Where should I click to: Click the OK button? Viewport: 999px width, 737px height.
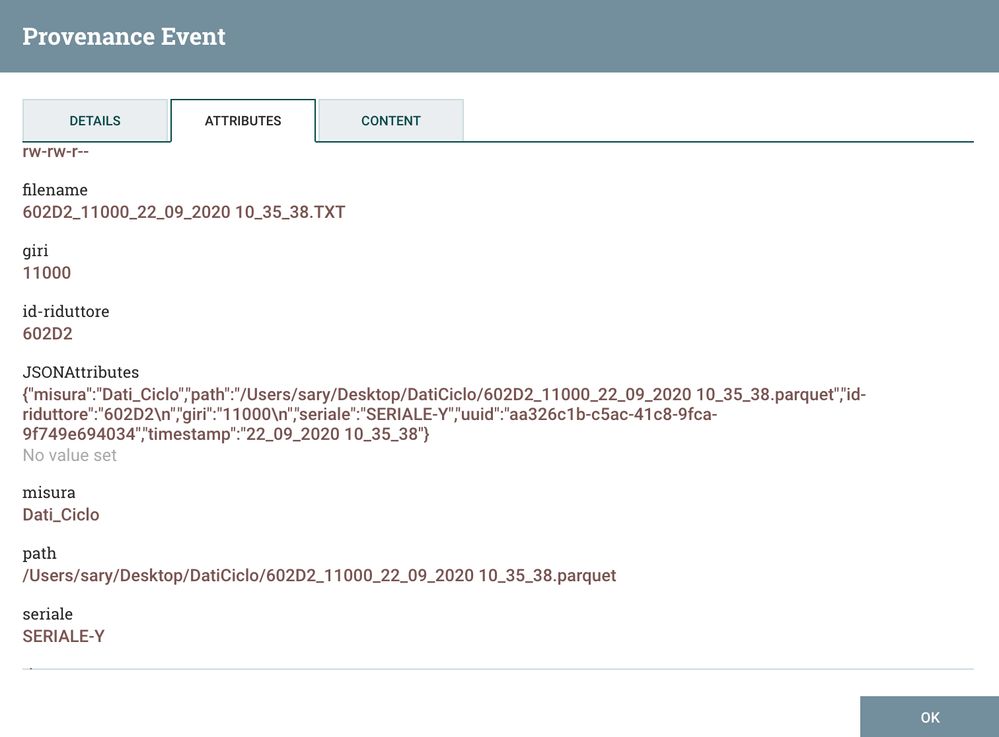click(930, 717)
